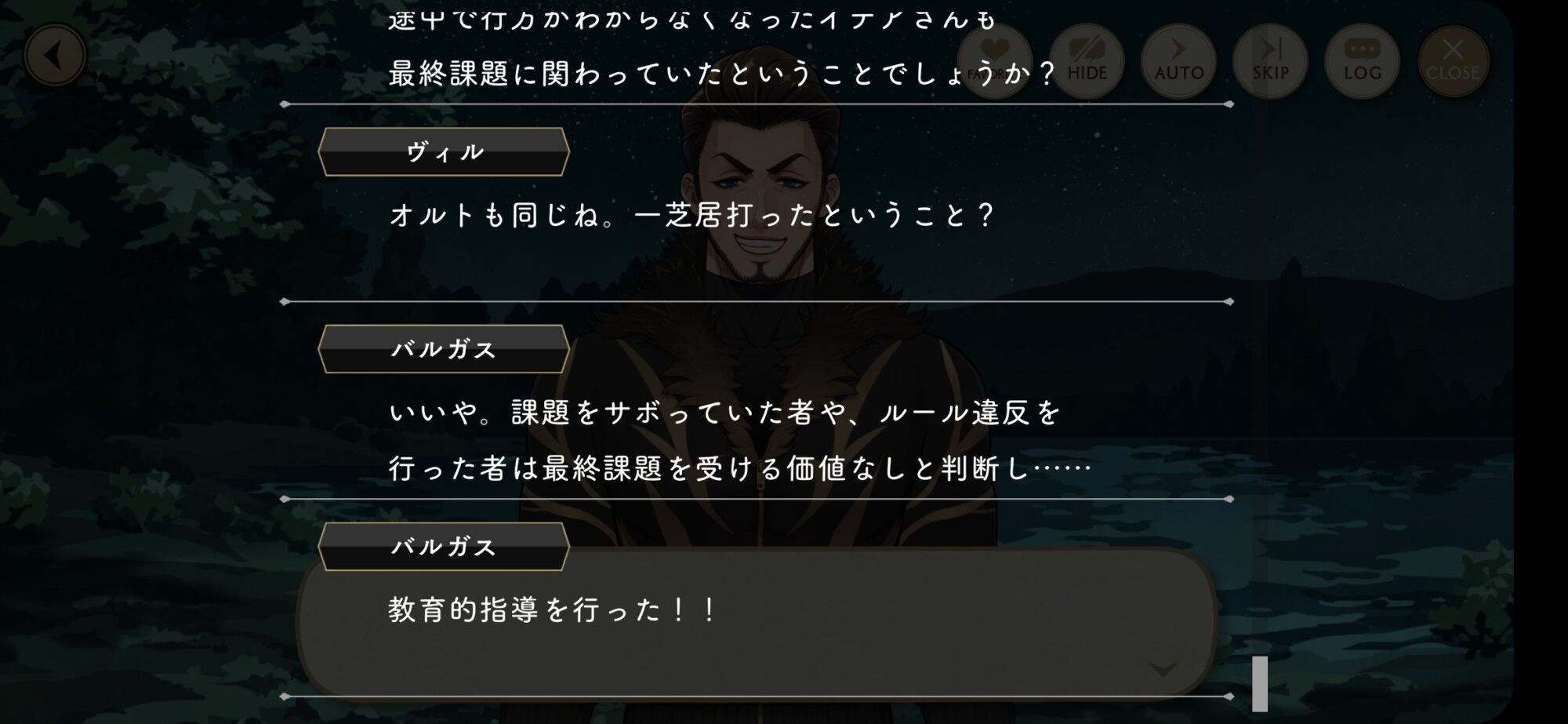Tap the line 最終課題に関わっていた
Screen dimensions: 1568x724
(723, 75)
